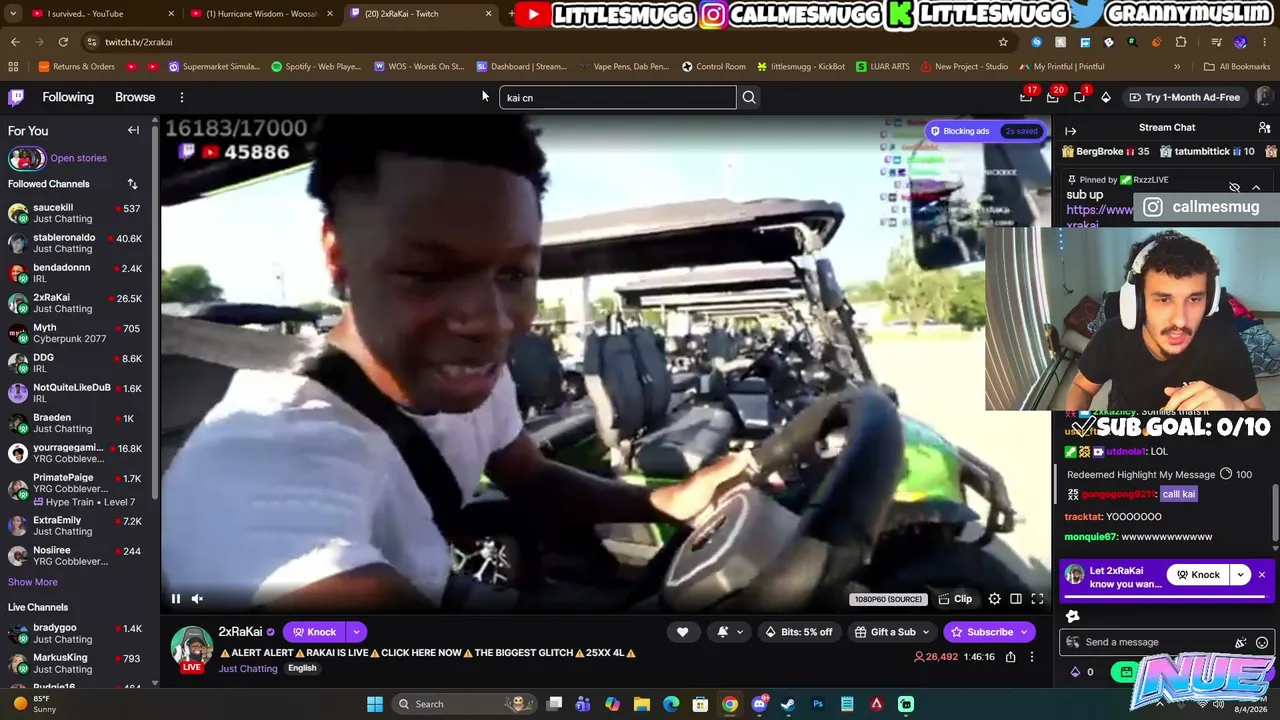Click Knock button in the chat banner
Screen dimensions: 1280x720
pyautogui.click(x=1198, y=575)
